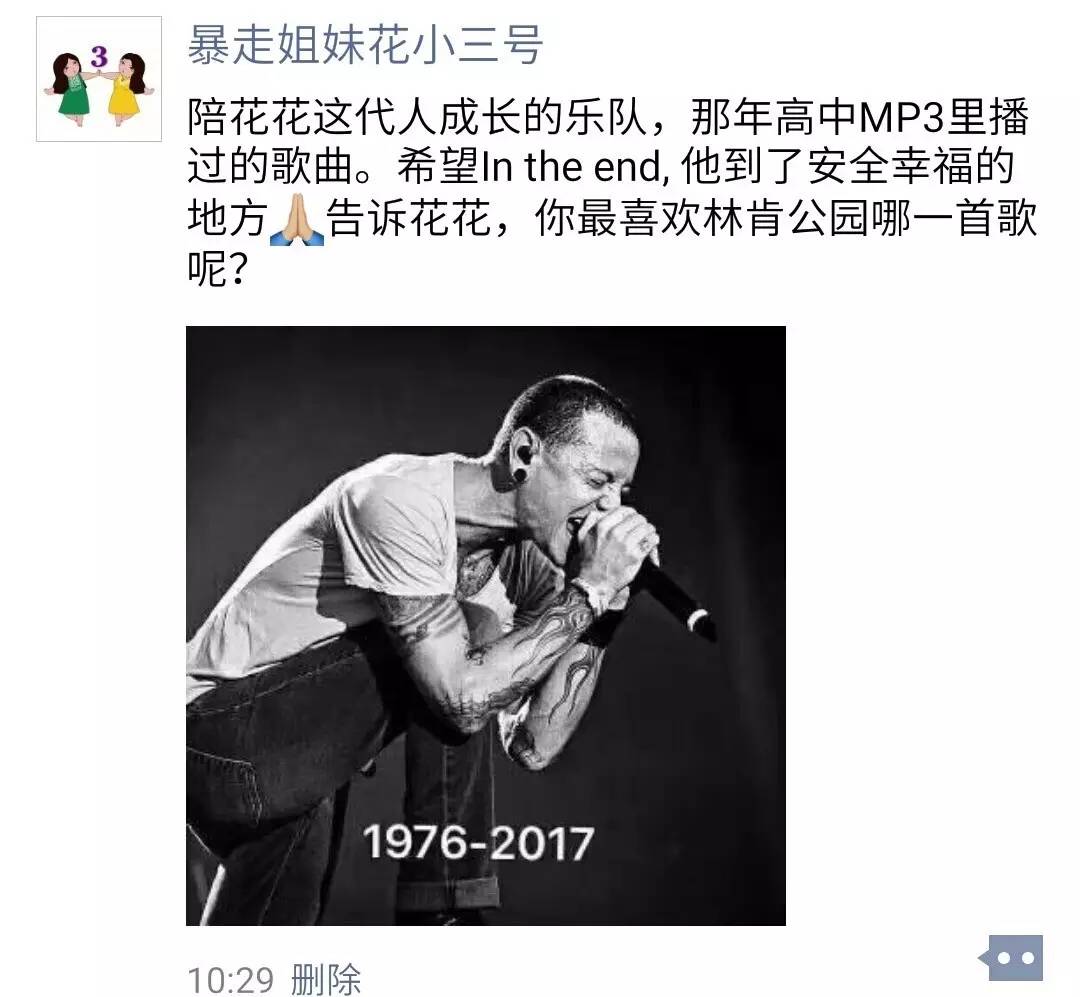Click the green-dress girl in the avatar

point(72,88)
